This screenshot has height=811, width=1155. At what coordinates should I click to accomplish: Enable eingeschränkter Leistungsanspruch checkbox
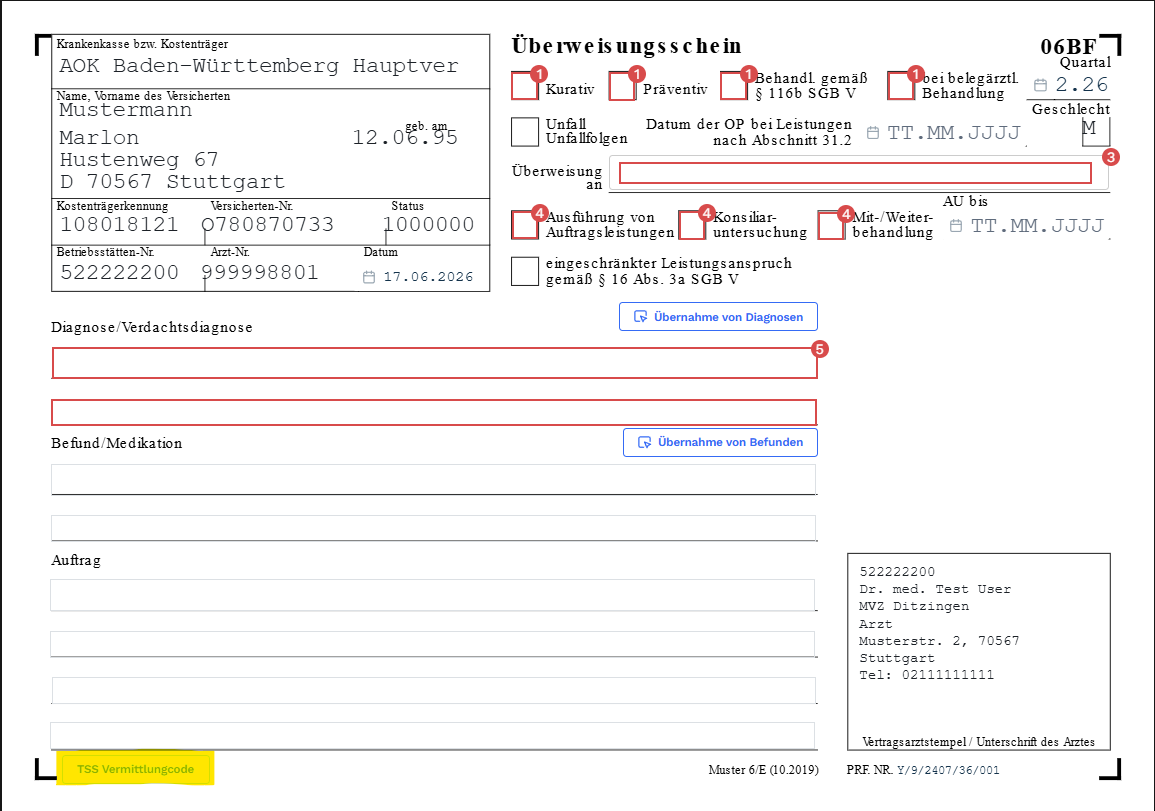525,271
